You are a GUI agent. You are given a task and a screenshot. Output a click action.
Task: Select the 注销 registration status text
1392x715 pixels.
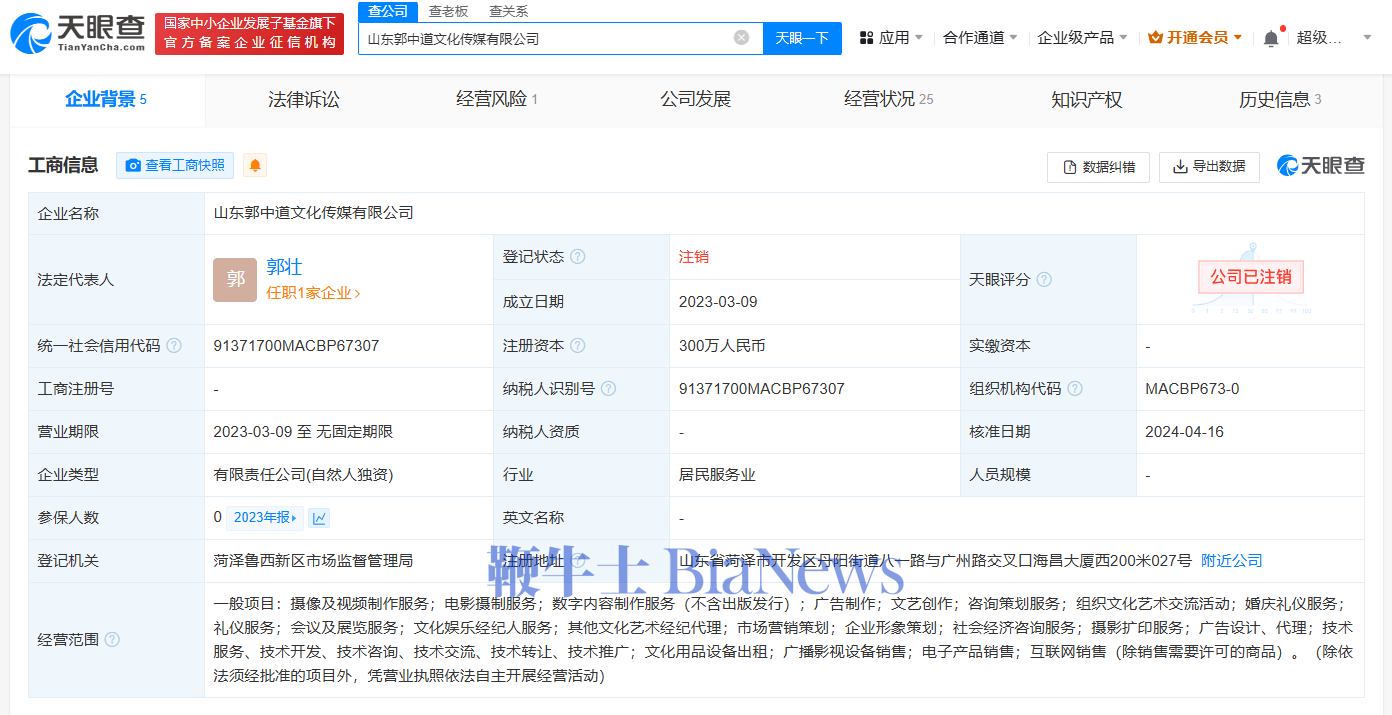coord(694,257)
